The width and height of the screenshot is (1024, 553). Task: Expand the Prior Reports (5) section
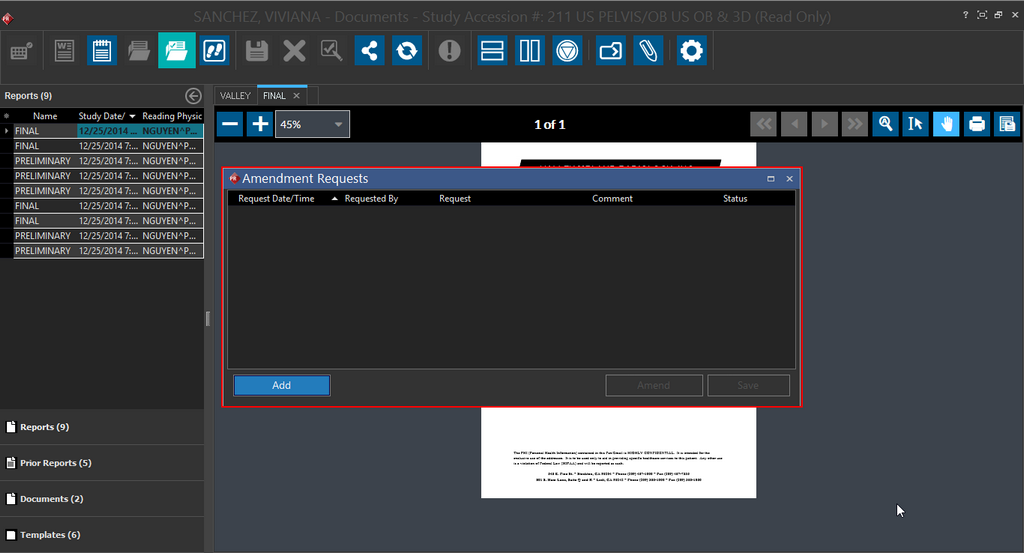(56, 463)
